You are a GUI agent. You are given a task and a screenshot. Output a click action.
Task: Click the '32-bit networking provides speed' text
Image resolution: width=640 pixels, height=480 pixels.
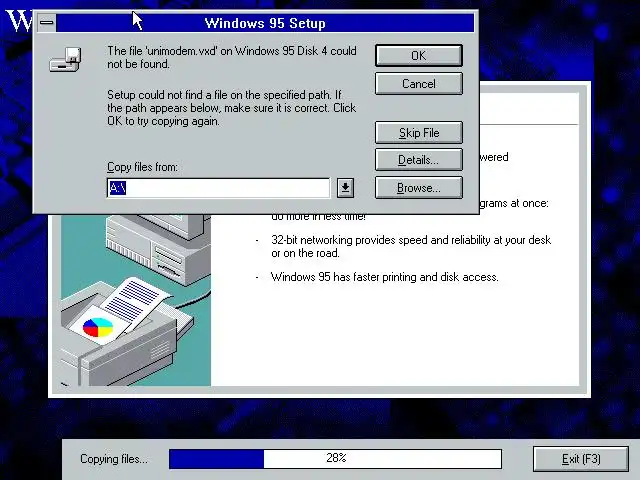point(411,246)
